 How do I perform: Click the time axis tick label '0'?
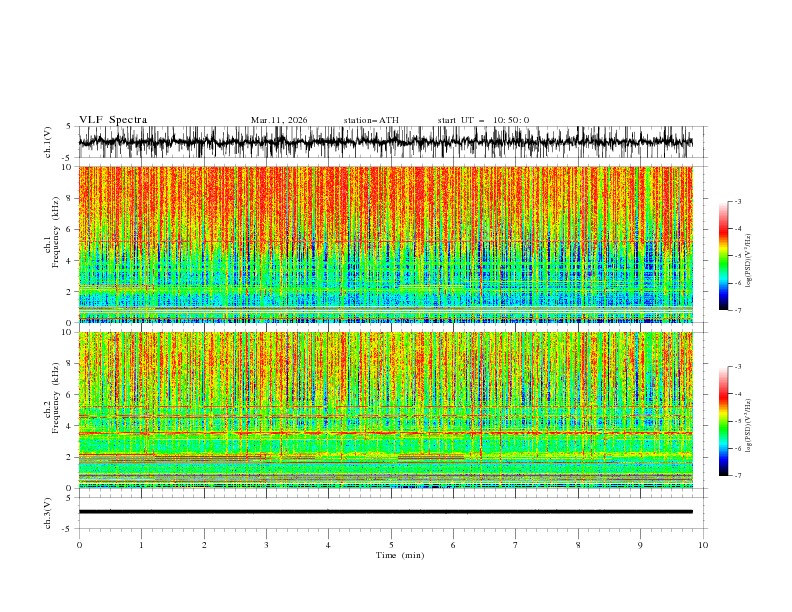(x=79, y=545)
